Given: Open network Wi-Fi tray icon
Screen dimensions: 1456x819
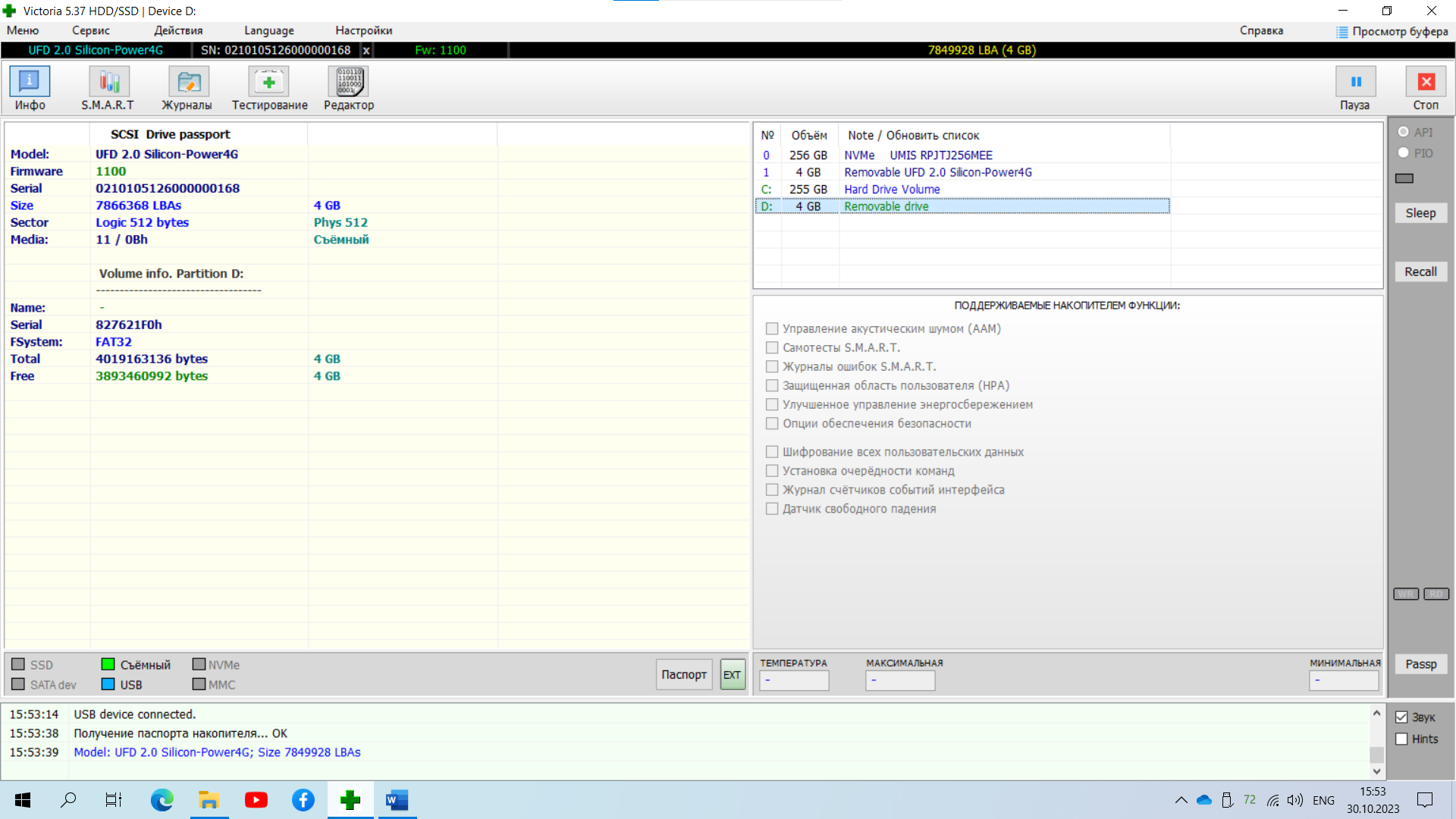Looking at the screenshot, I should pyautogui.click(x=1273, y=800).
